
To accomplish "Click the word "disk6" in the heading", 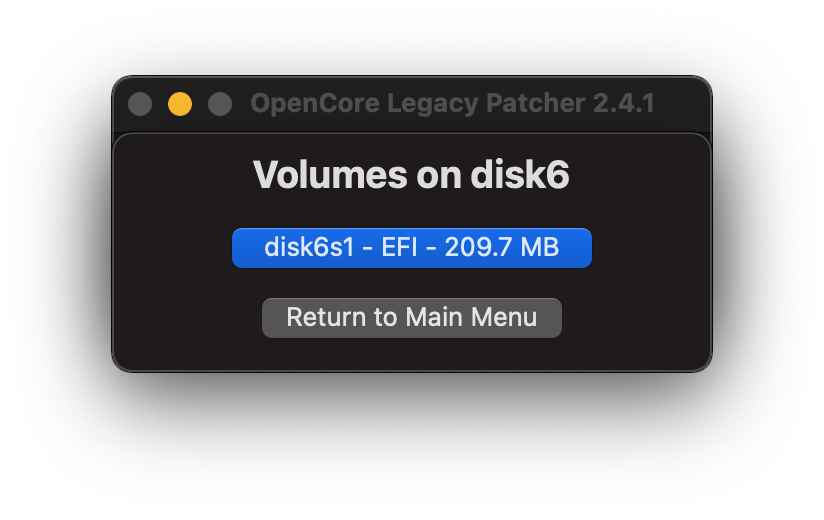I will (520, 174).
